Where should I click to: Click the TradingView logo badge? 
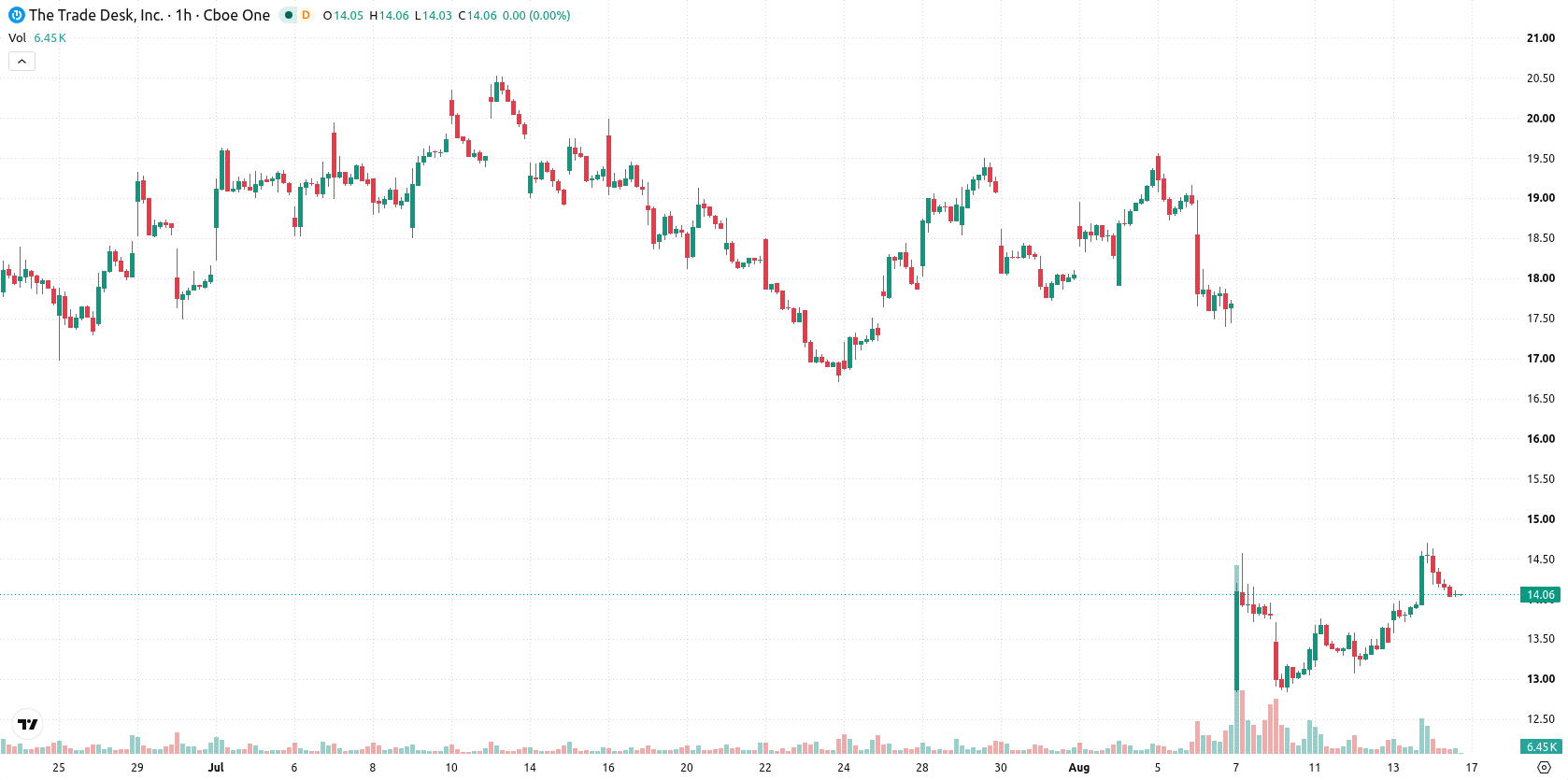(28, 724)
